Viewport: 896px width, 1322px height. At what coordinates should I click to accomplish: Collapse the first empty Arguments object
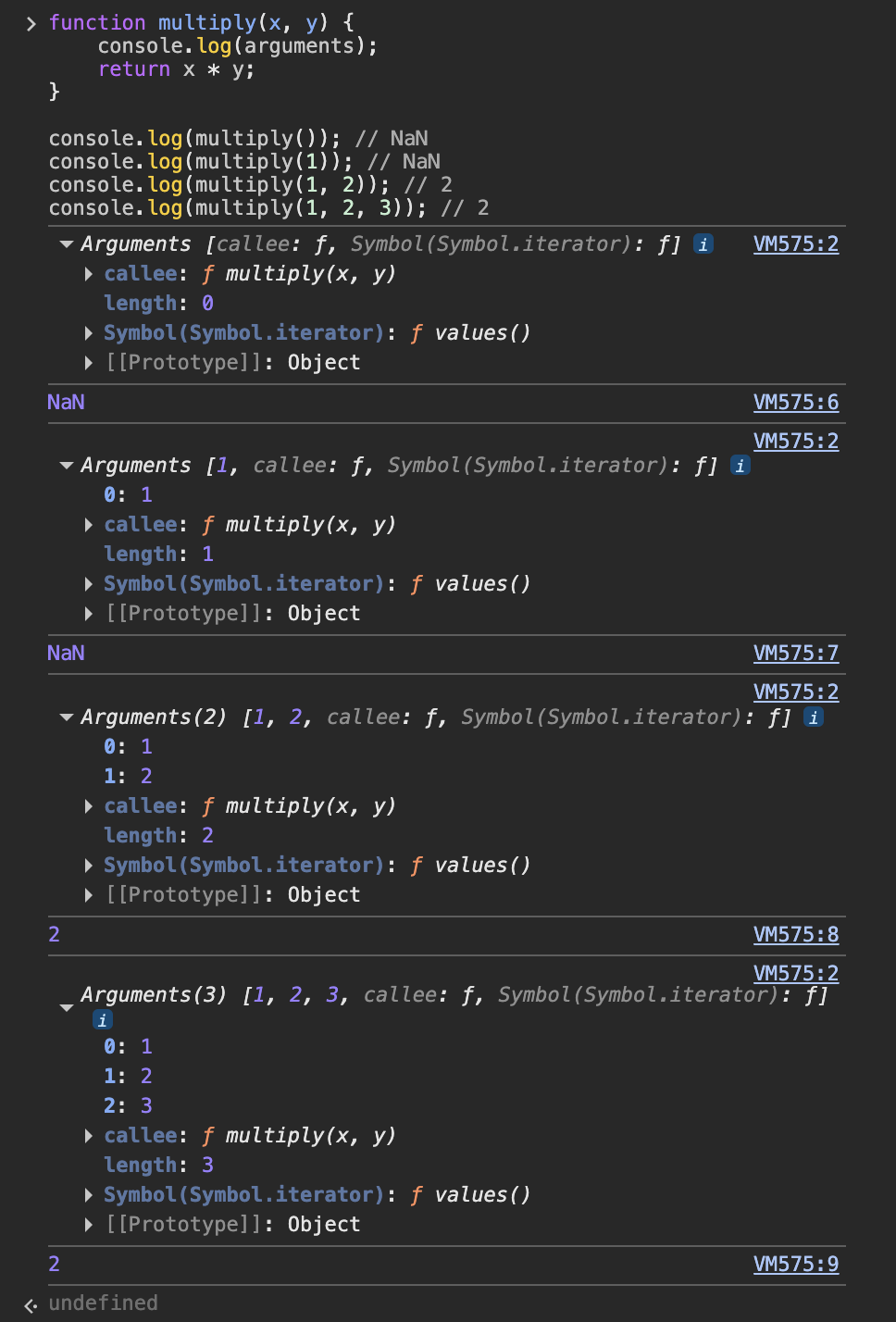coord(67,244)
